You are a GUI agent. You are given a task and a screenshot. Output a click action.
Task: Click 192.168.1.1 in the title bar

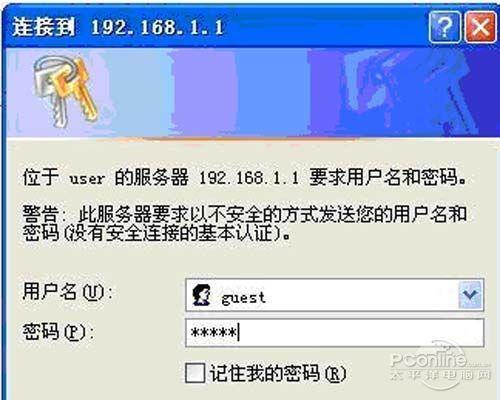click(x=157, y=27)
